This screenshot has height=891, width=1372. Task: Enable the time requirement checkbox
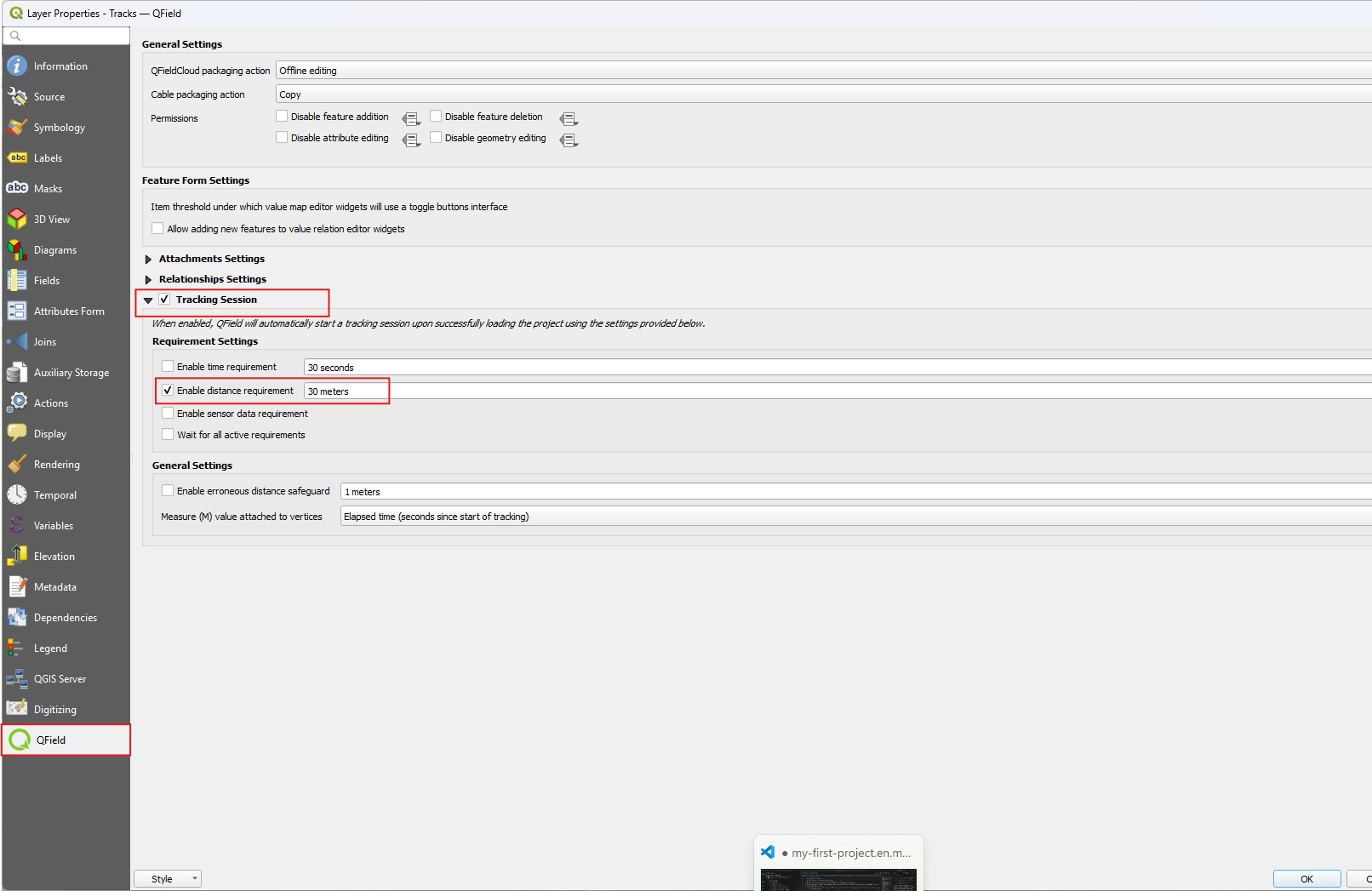click(169, 367)
